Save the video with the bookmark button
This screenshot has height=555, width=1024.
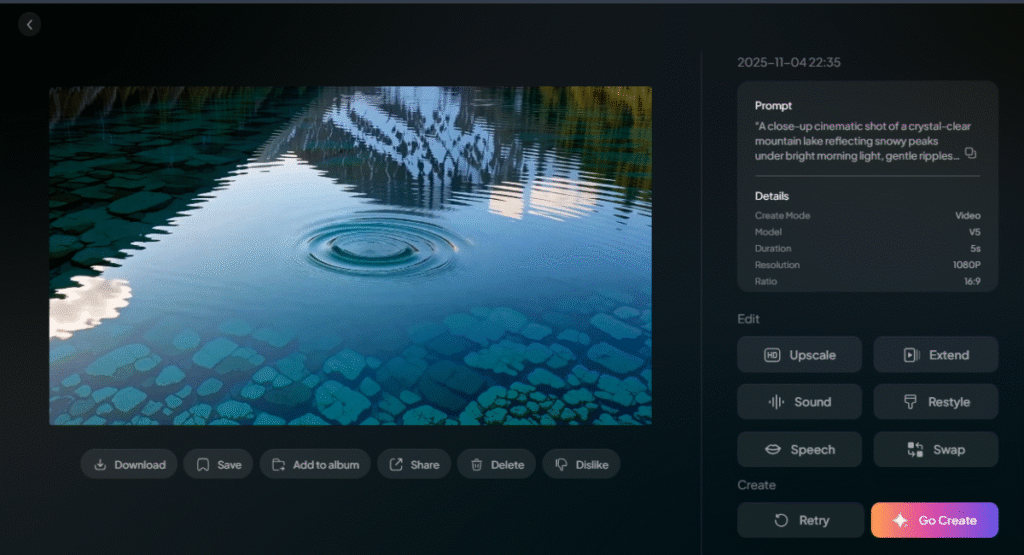[218, 464]
